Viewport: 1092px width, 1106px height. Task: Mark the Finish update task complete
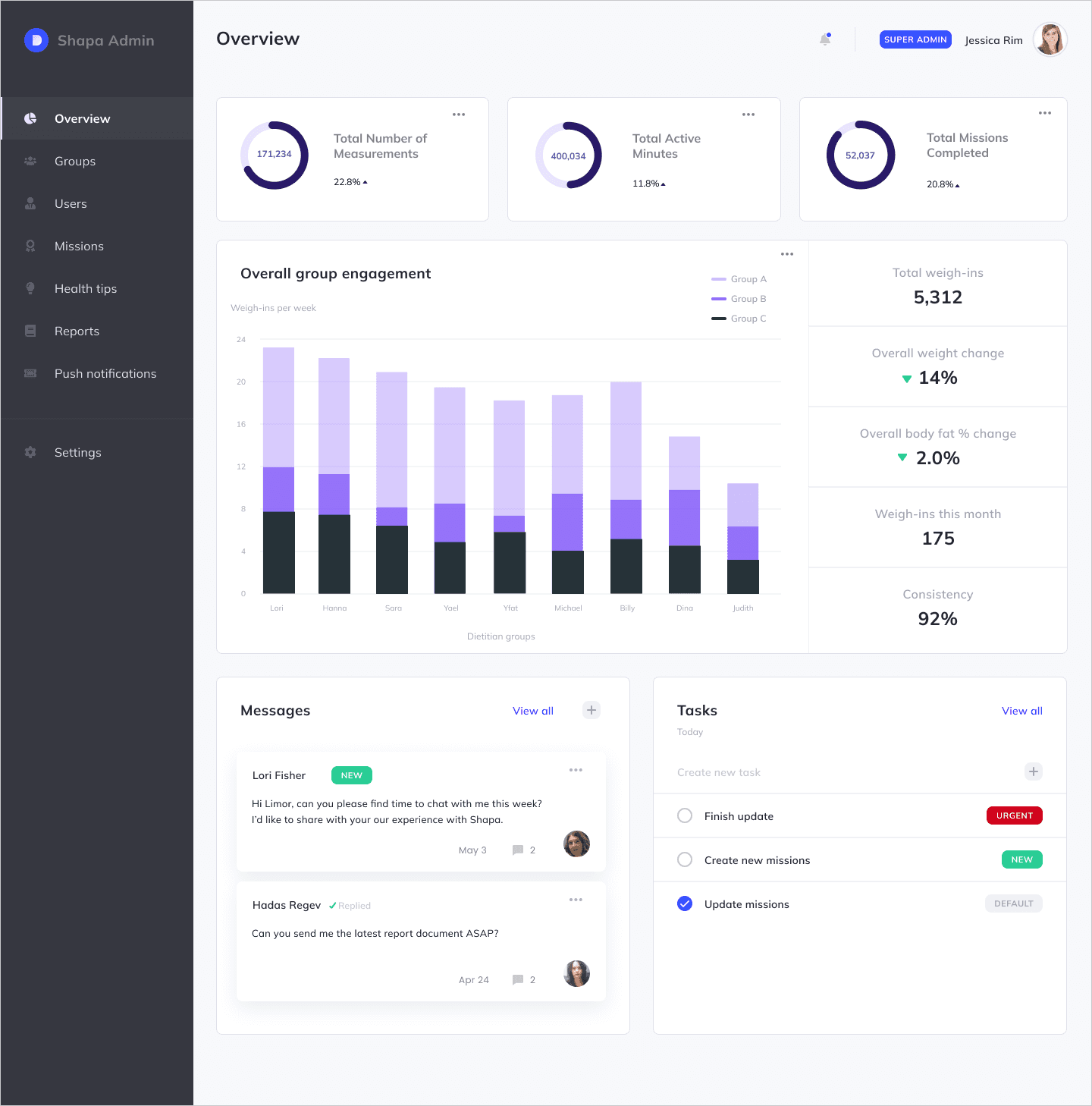(685, 815)
